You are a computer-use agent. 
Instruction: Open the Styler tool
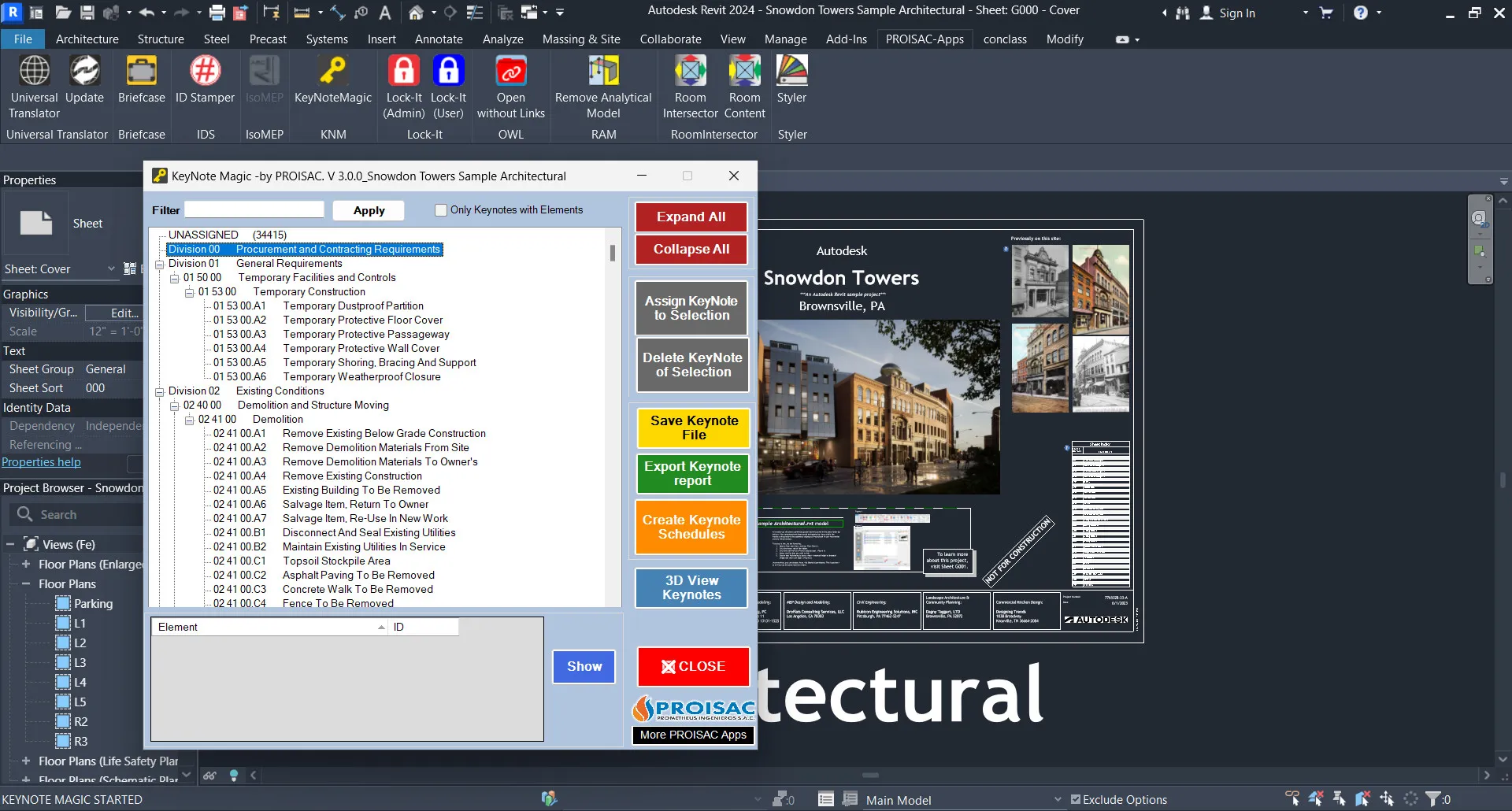coord(791,79)
